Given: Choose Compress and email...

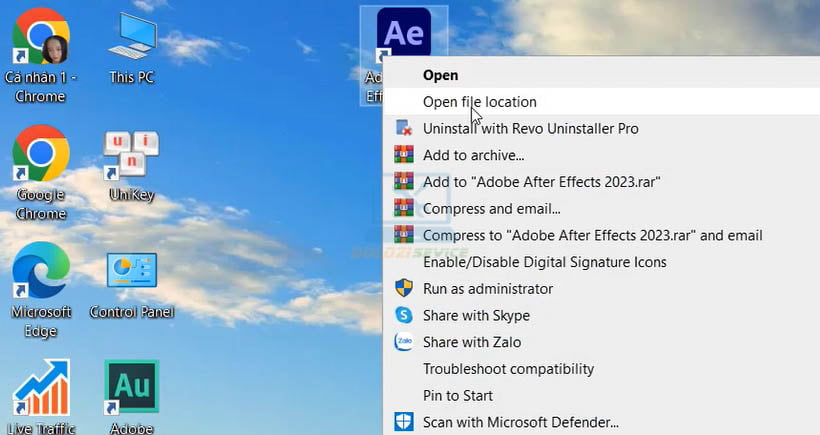Looking at the screenshot, I should click(601, 208).
